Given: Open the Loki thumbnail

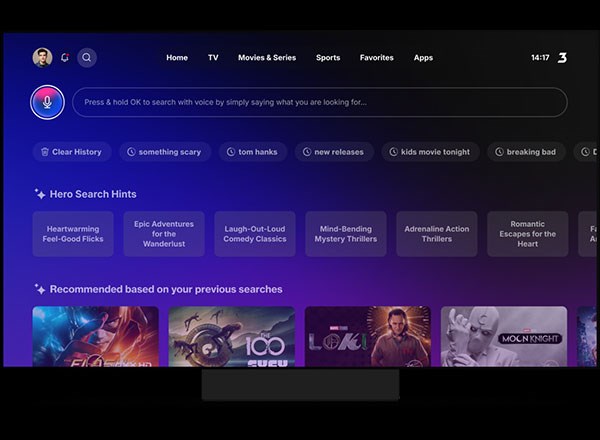Looking at the screenshot, I should click(368, 336).
